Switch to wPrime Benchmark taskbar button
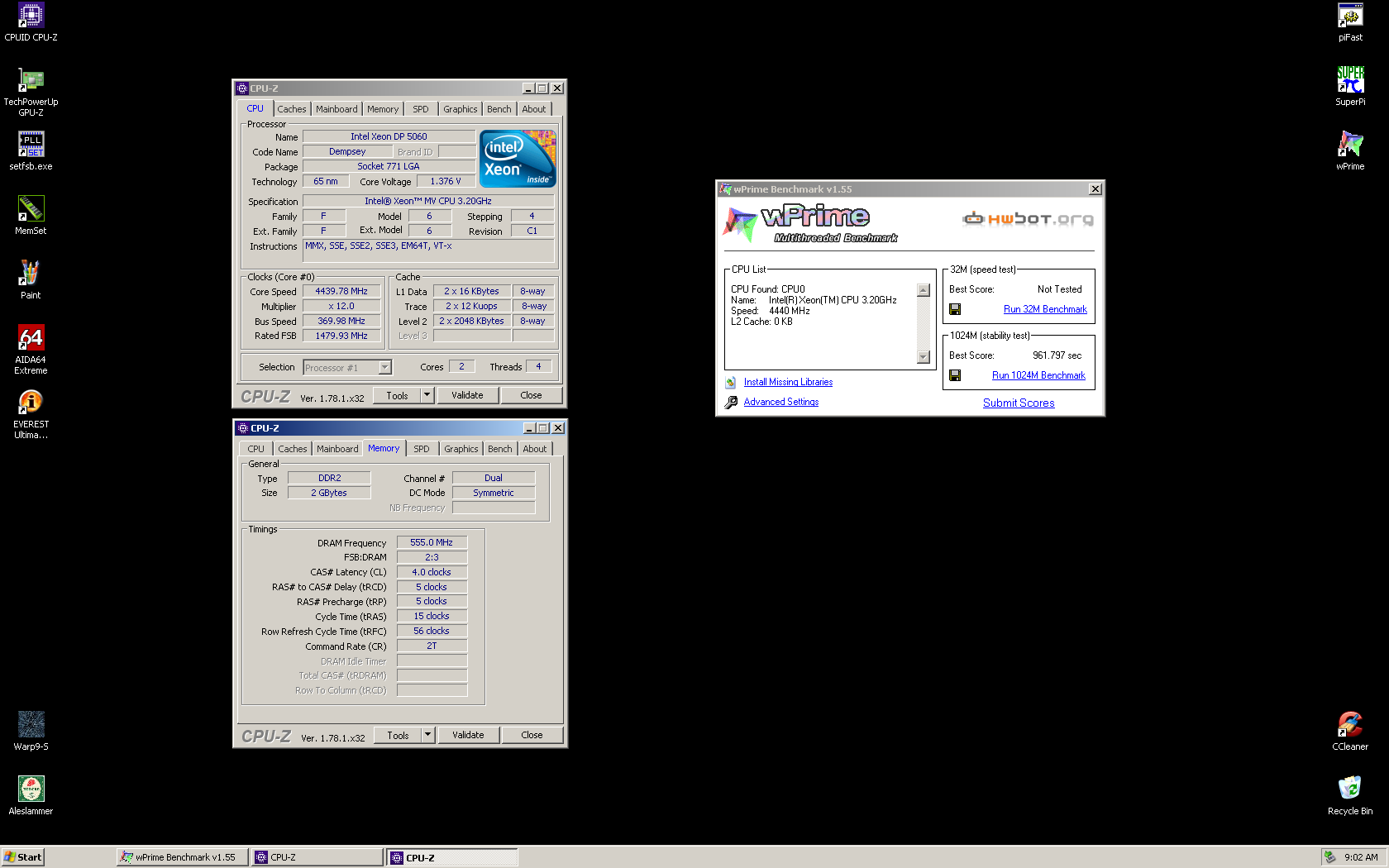The width and height of the screenshot is (1389, 868). [182, 857]
